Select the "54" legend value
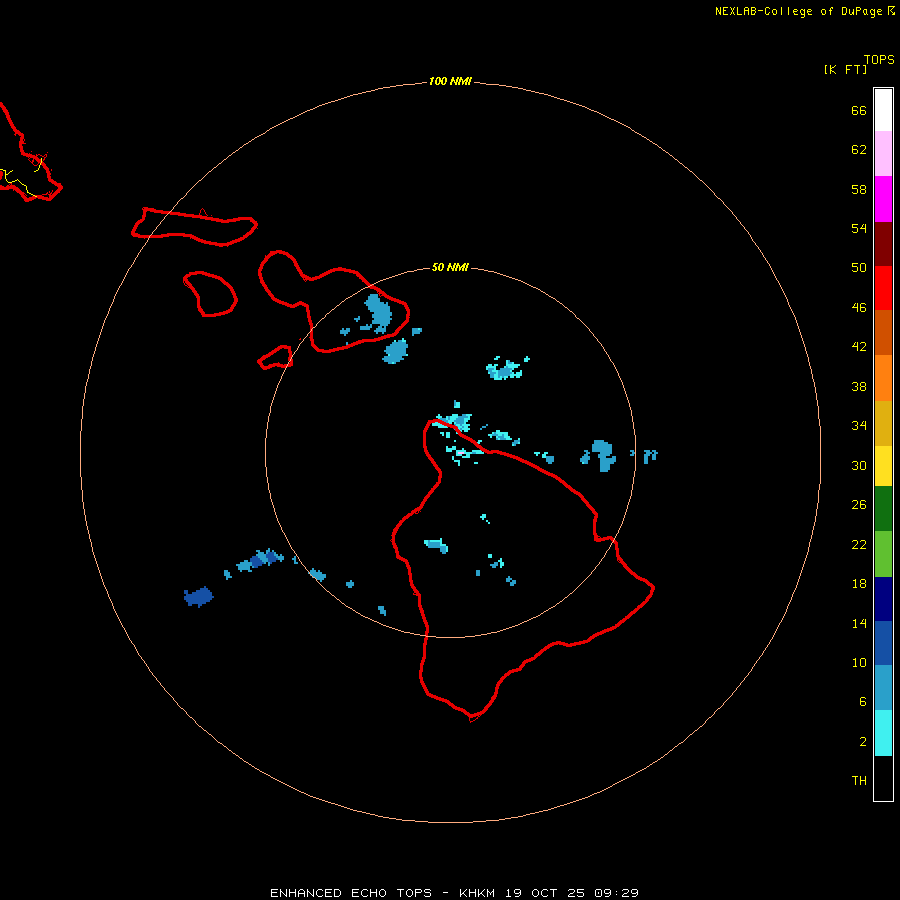Viewport: 900px width, 900px height. [x=859, y=228]
